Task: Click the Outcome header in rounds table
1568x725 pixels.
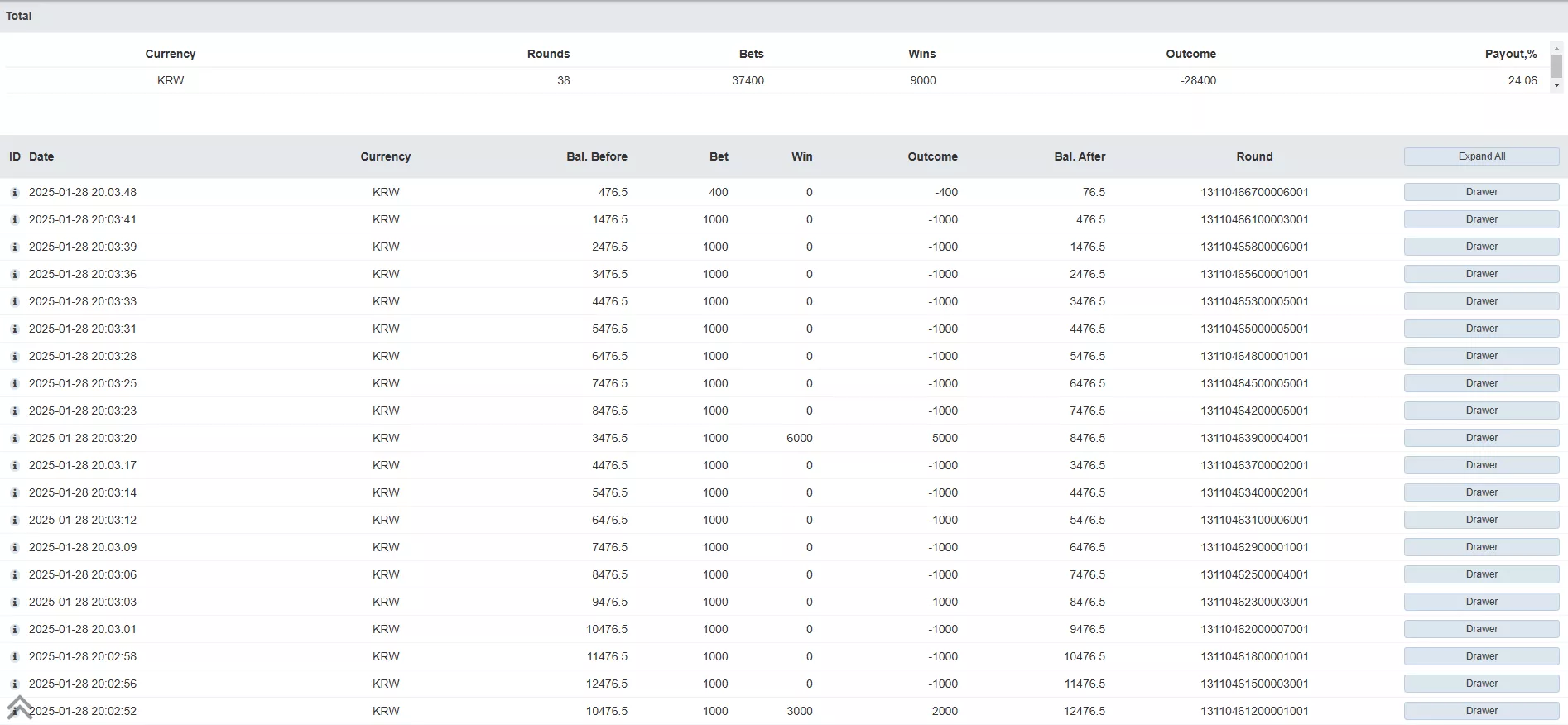Action: coord(932,156)
